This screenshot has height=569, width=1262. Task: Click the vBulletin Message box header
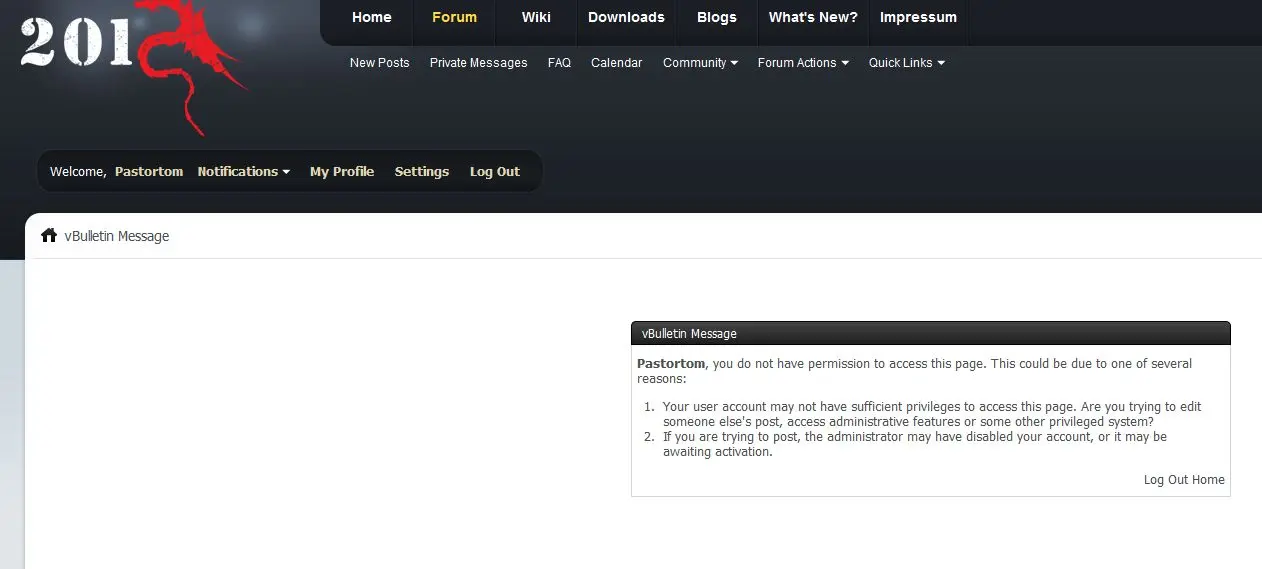click(x=930, y=333)
